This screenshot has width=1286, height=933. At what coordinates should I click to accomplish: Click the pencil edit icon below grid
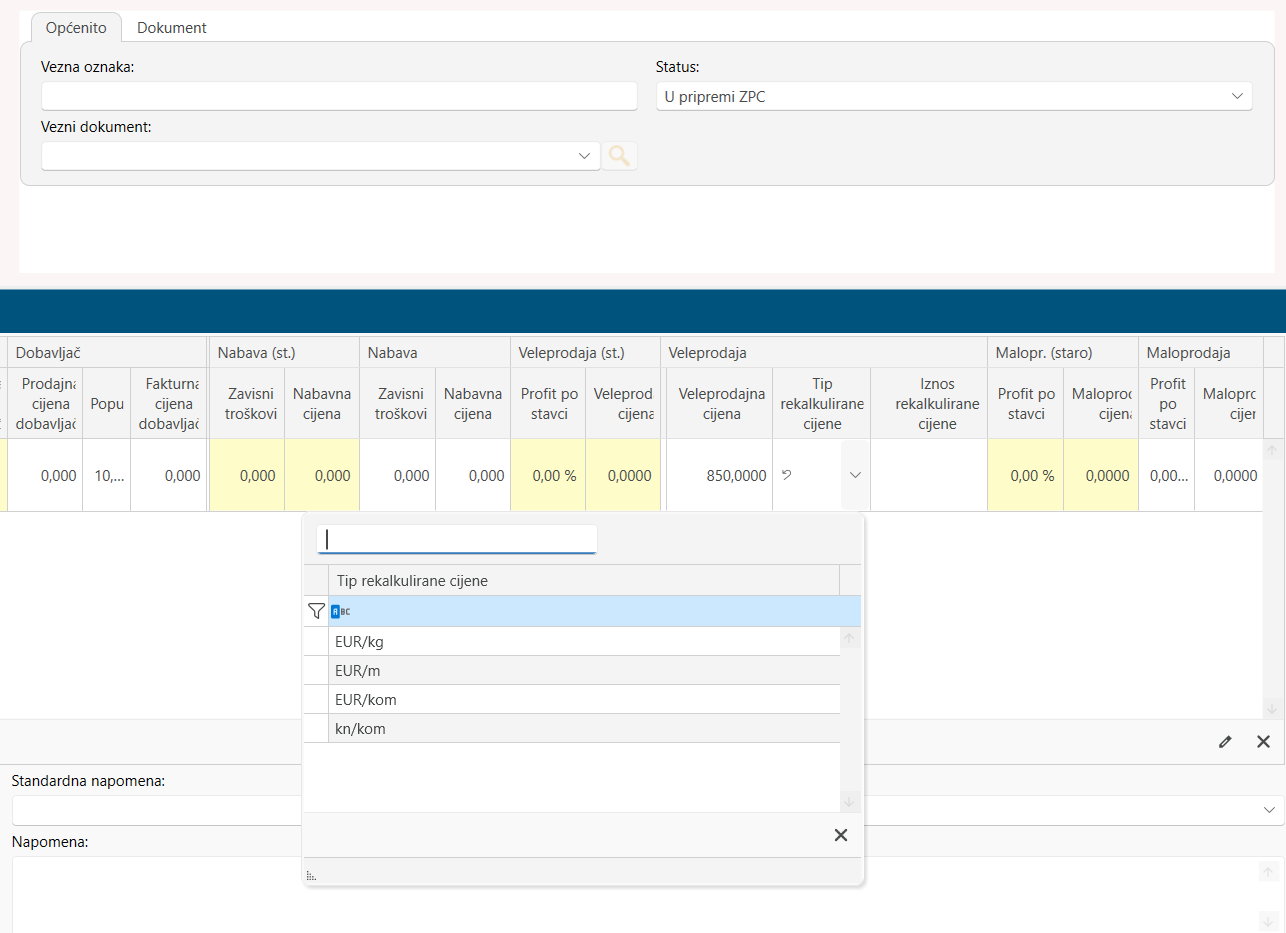point(1225,741)
